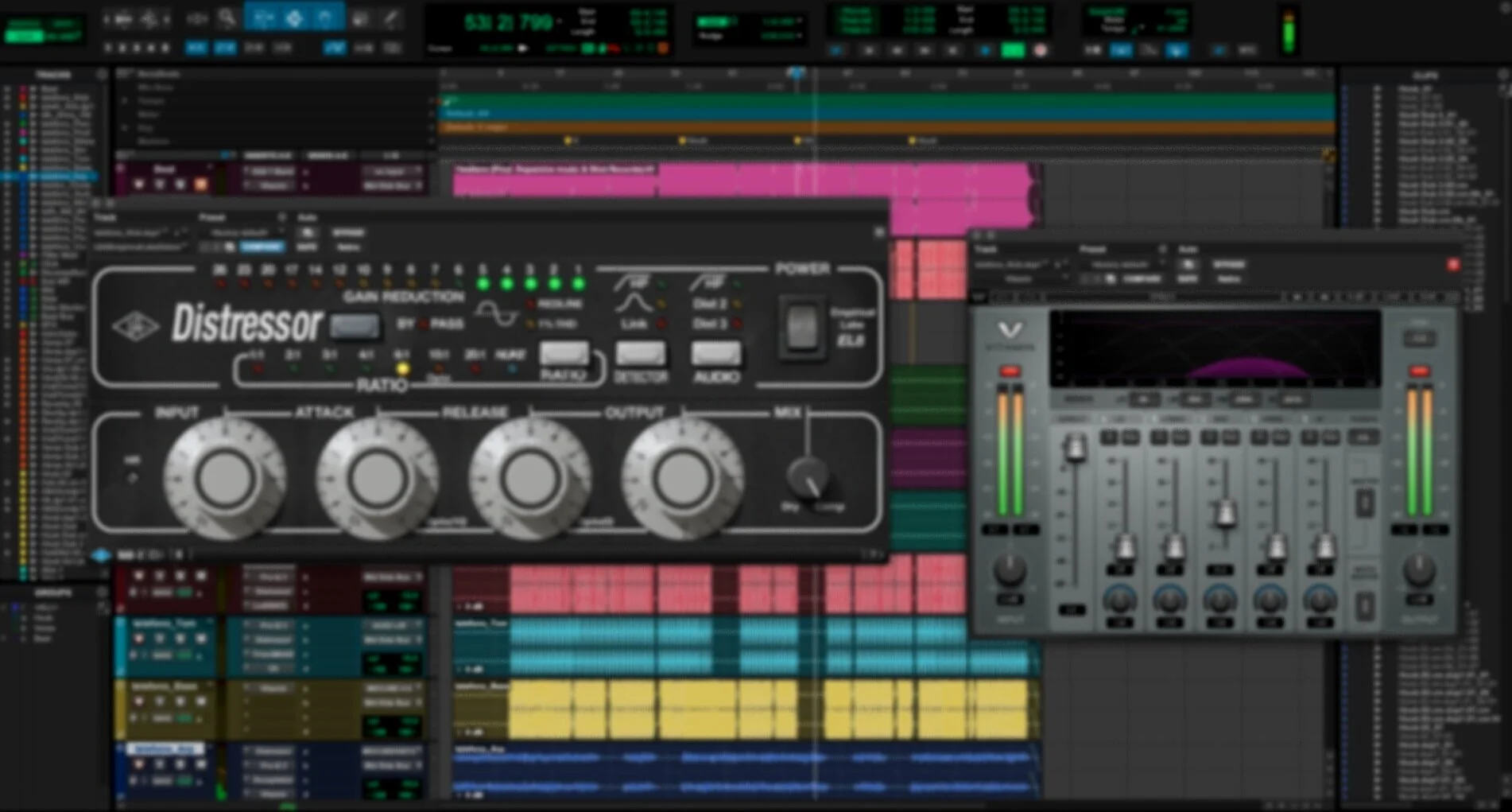Image resolution: width=1512 pixels, height=812 pixels.
Task: Toggle BYPASS in the Vitamin header
Action: (1228, 264)
